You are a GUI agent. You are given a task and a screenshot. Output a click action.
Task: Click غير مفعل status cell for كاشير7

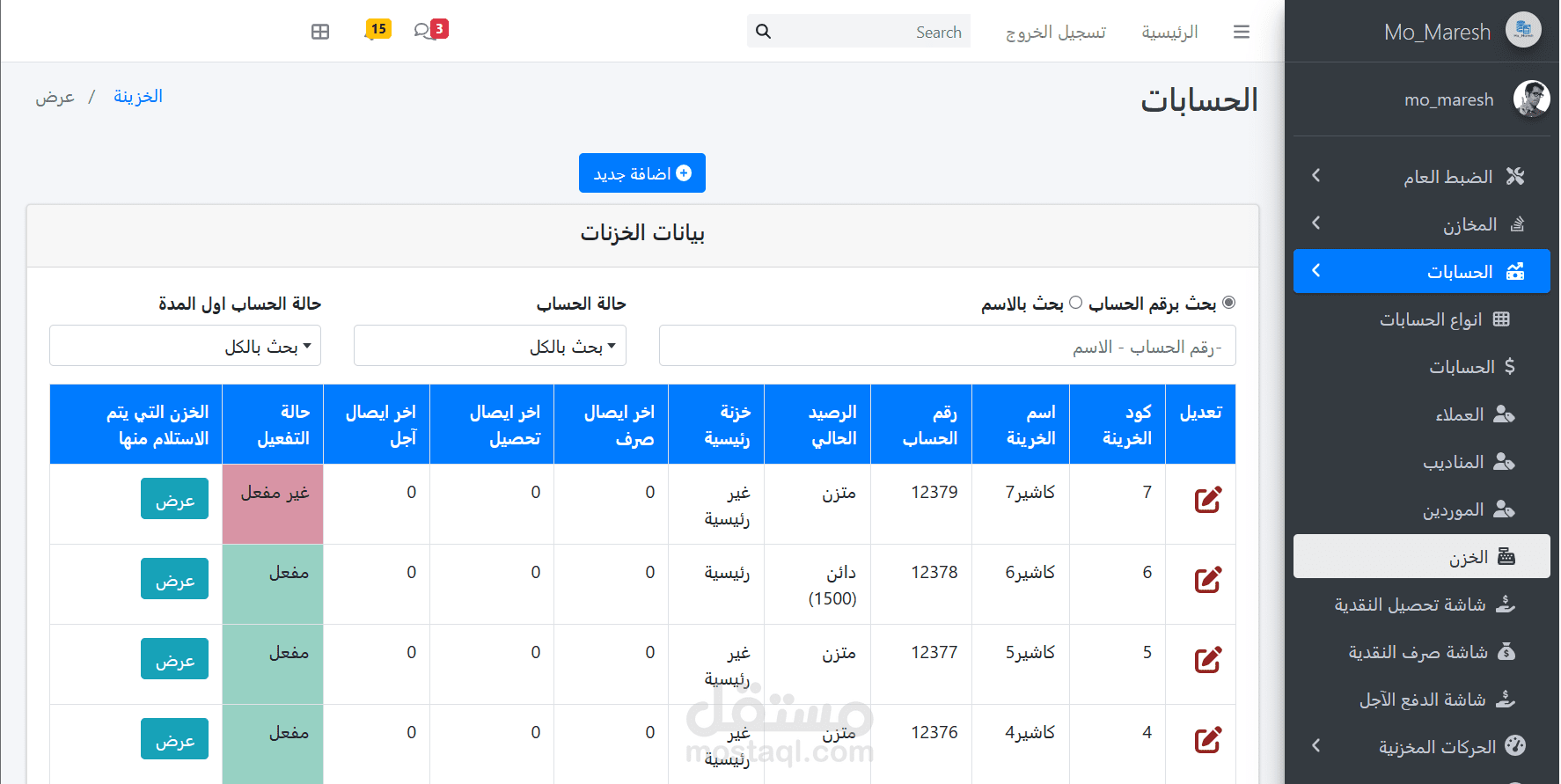(x=273, y=504)
